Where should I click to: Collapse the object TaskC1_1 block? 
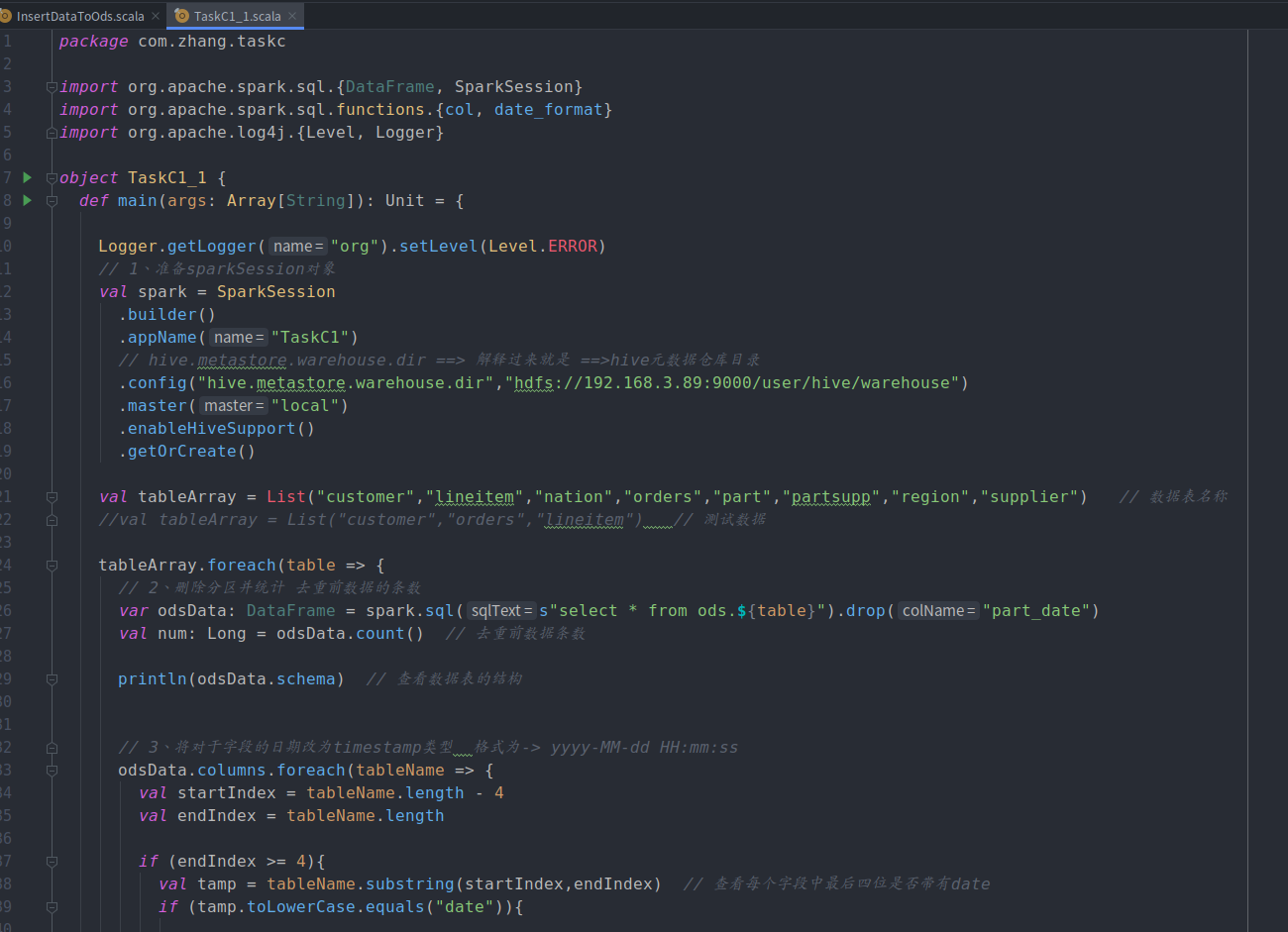click(x=52, y=178)
